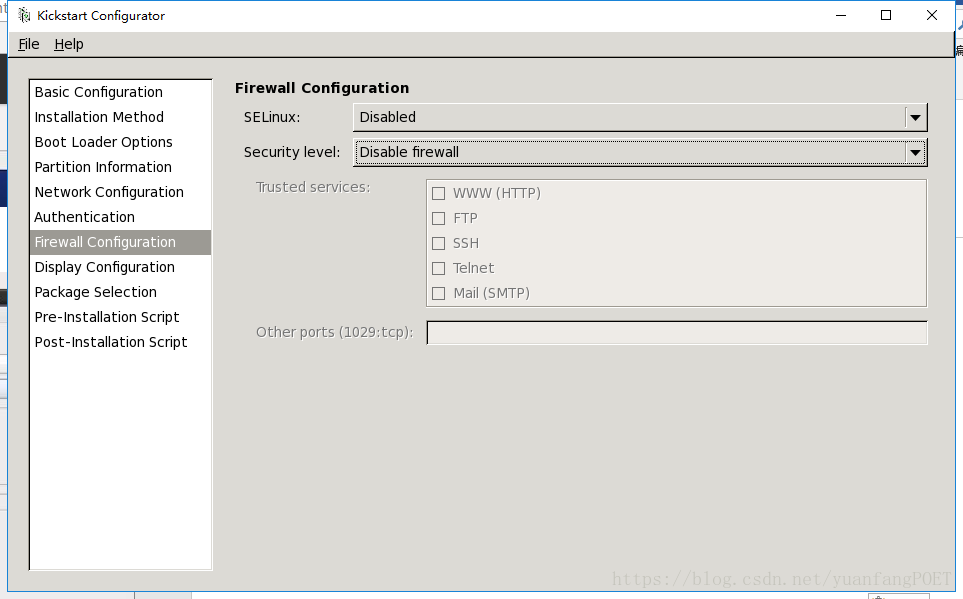Open Boot Loader Options section
The image size is (963, 599).
pos(120,142)
